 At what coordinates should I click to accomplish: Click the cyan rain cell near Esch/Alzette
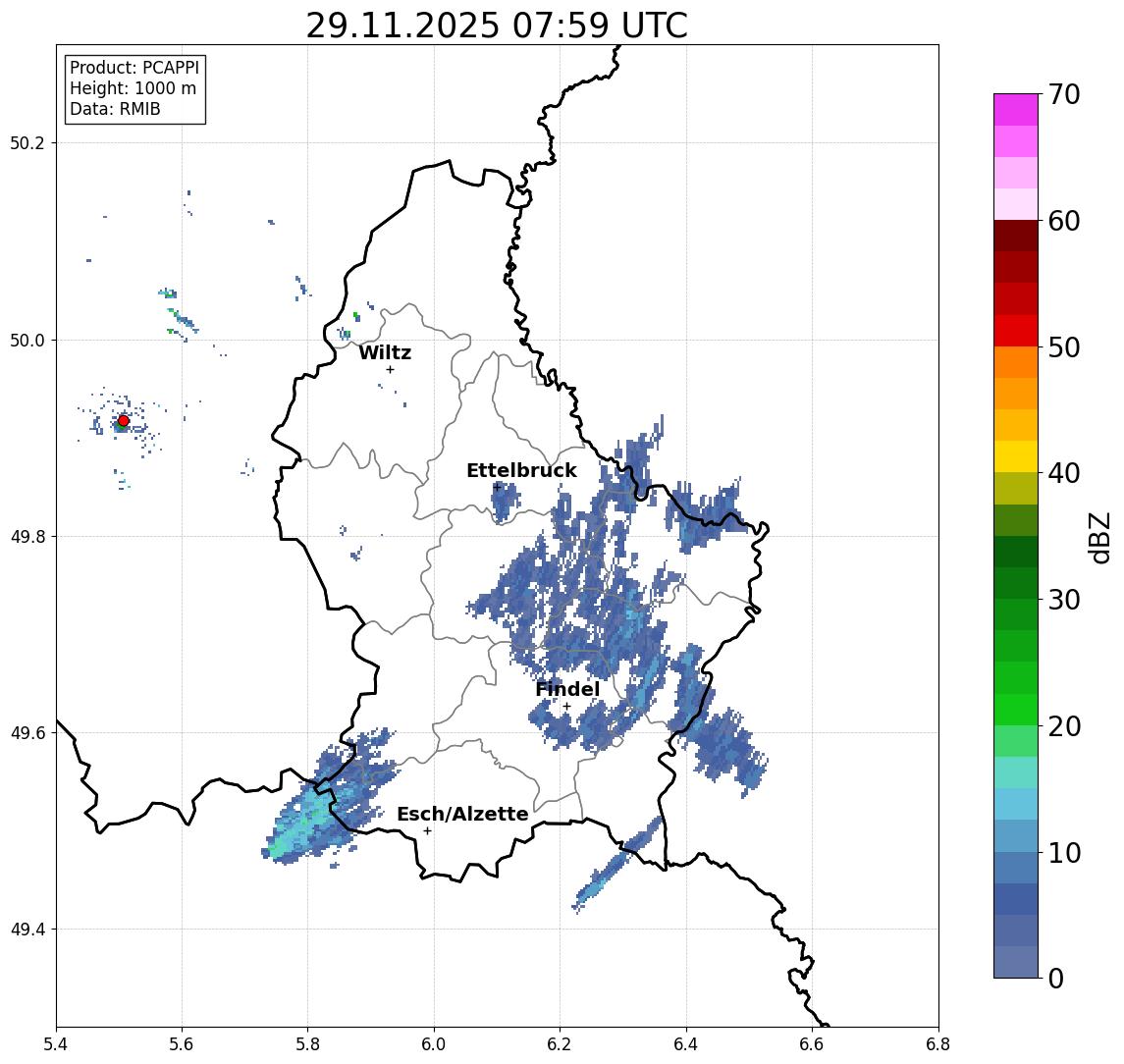308,821
